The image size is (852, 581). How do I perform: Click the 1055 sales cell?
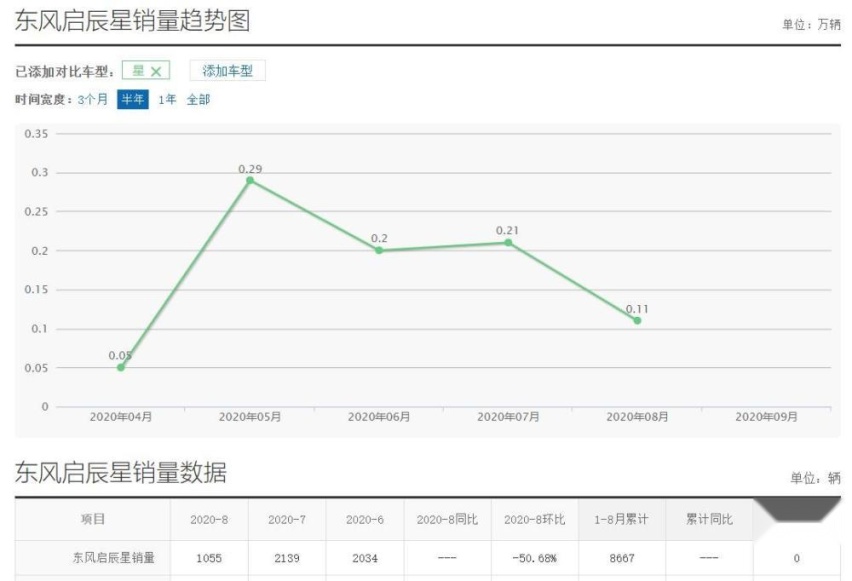click(209, 558)
